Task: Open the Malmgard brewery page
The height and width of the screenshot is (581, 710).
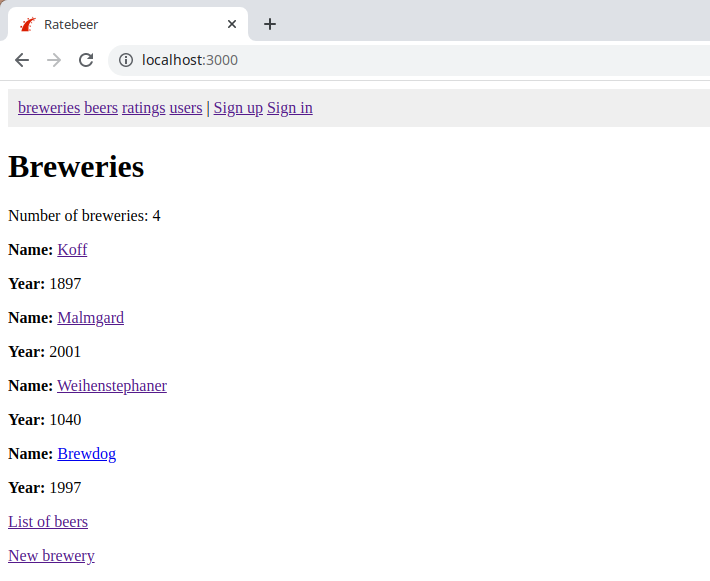Action: click(x=91, y=318)
